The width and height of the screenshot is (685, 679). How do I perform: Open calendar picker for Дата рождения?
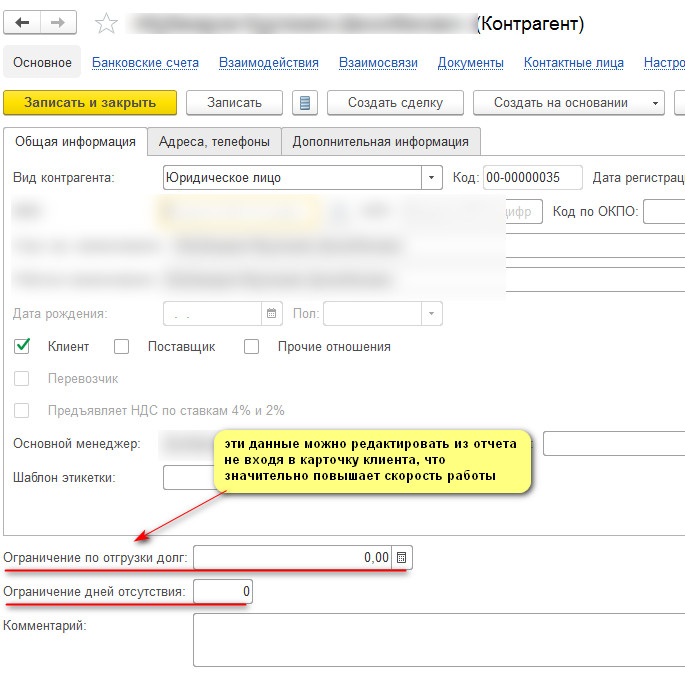(x=271, y=314)
